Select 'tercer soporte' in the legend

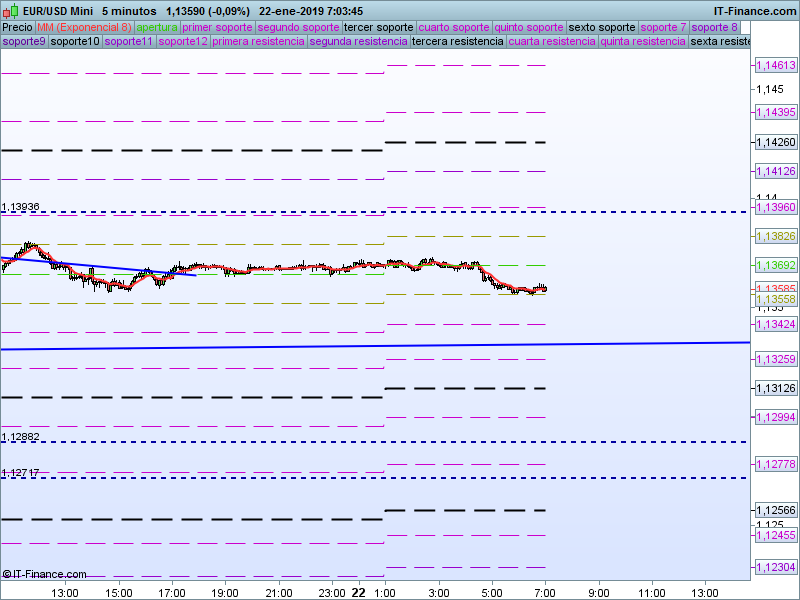pyautogui.click(x=378, y=27)
